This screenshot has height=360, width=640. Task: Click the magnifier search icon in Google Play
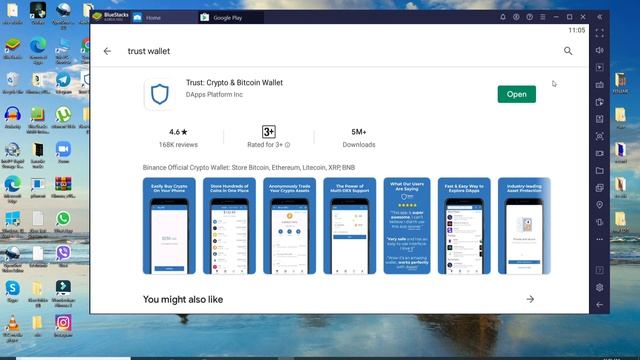(x=568, y=51)
